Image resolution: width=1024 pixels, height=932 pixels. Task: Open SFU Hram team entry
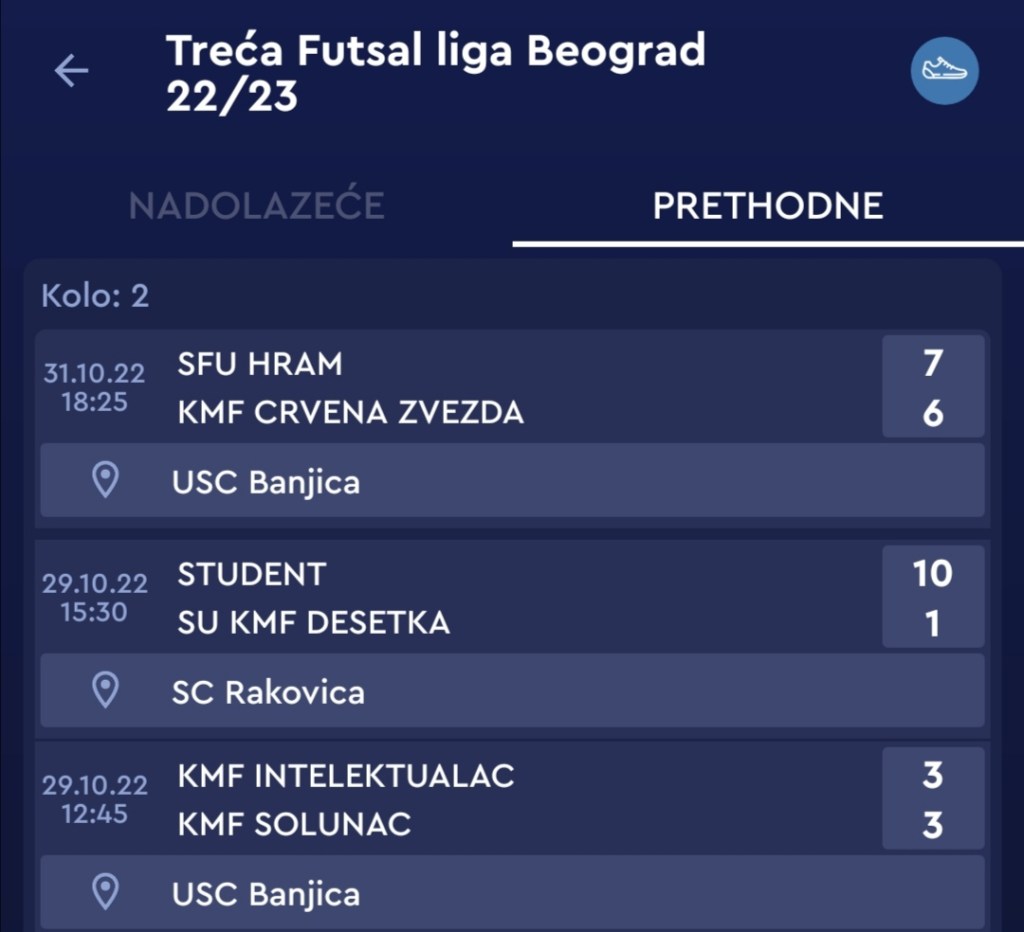pos(260,364)
